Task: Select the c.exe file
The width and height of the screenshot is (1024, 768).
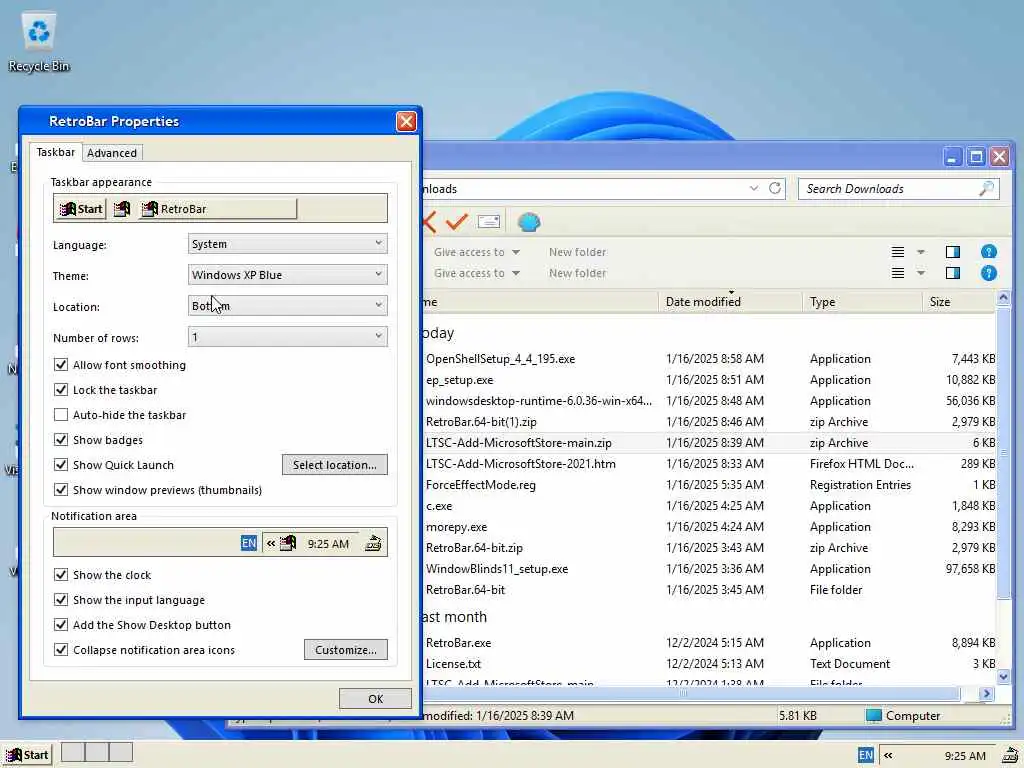Action: coord(439,505)
